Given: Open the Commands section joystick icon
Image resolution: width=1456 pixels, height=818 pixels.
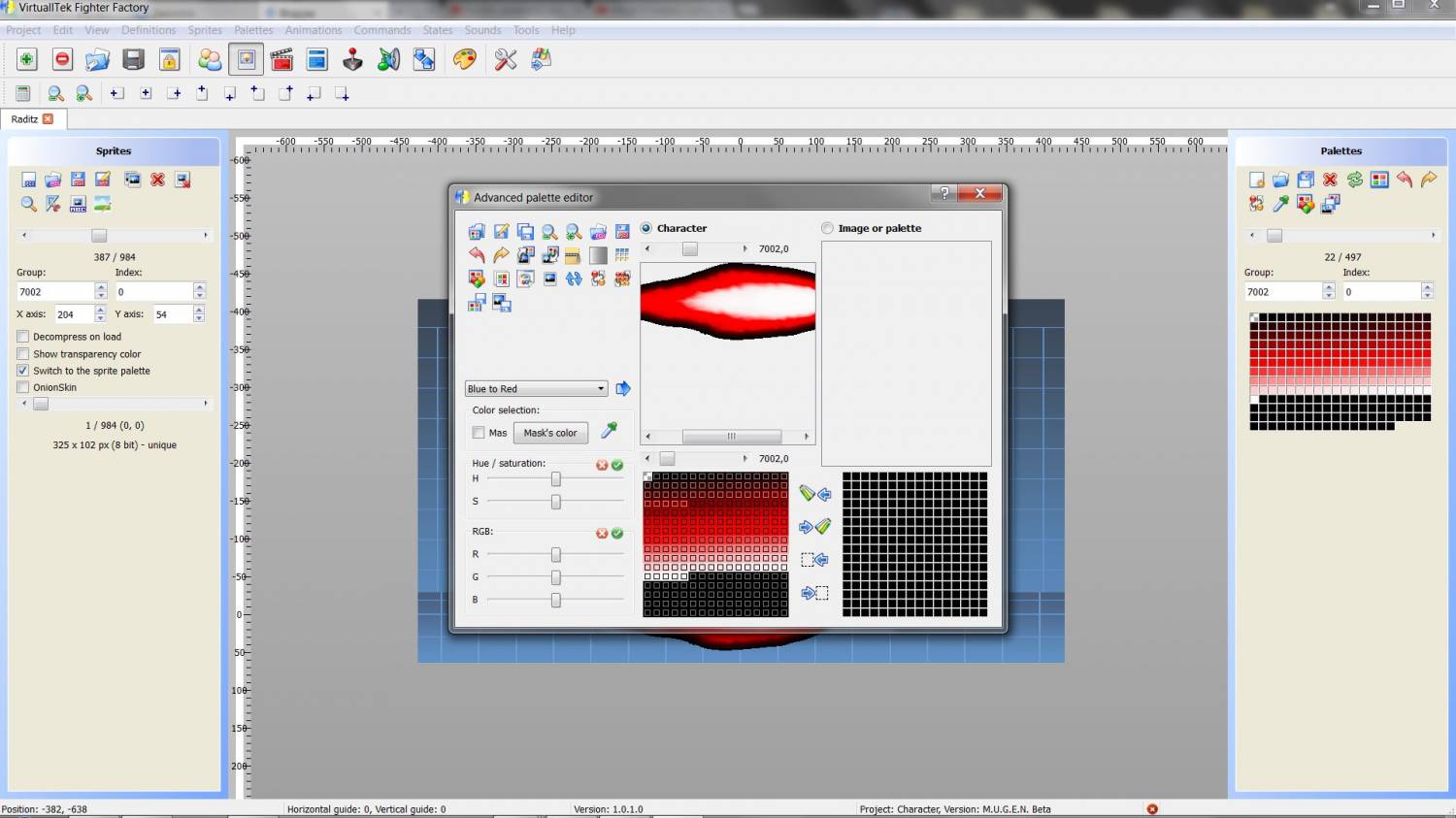Looking at the screenshot, I should (352, 60).
